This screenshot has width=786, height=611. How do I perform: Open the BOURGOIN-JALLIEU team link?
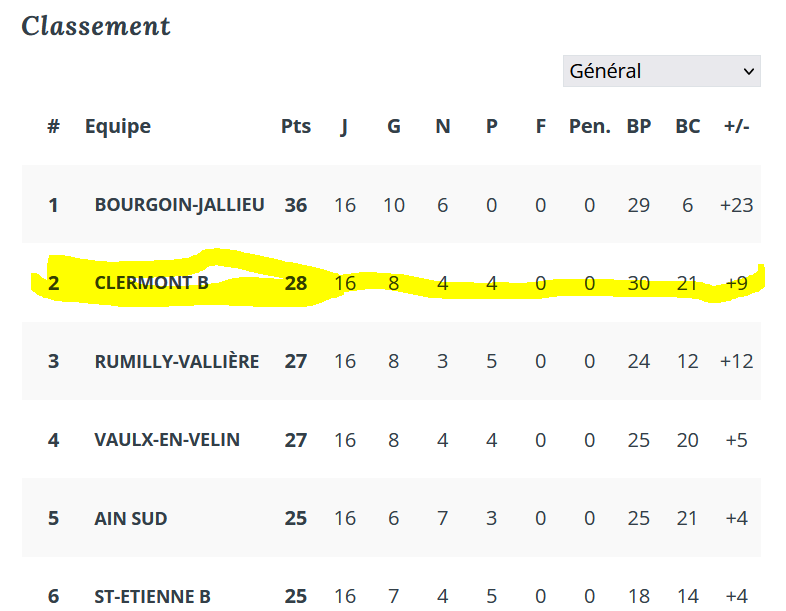[179, 205]
